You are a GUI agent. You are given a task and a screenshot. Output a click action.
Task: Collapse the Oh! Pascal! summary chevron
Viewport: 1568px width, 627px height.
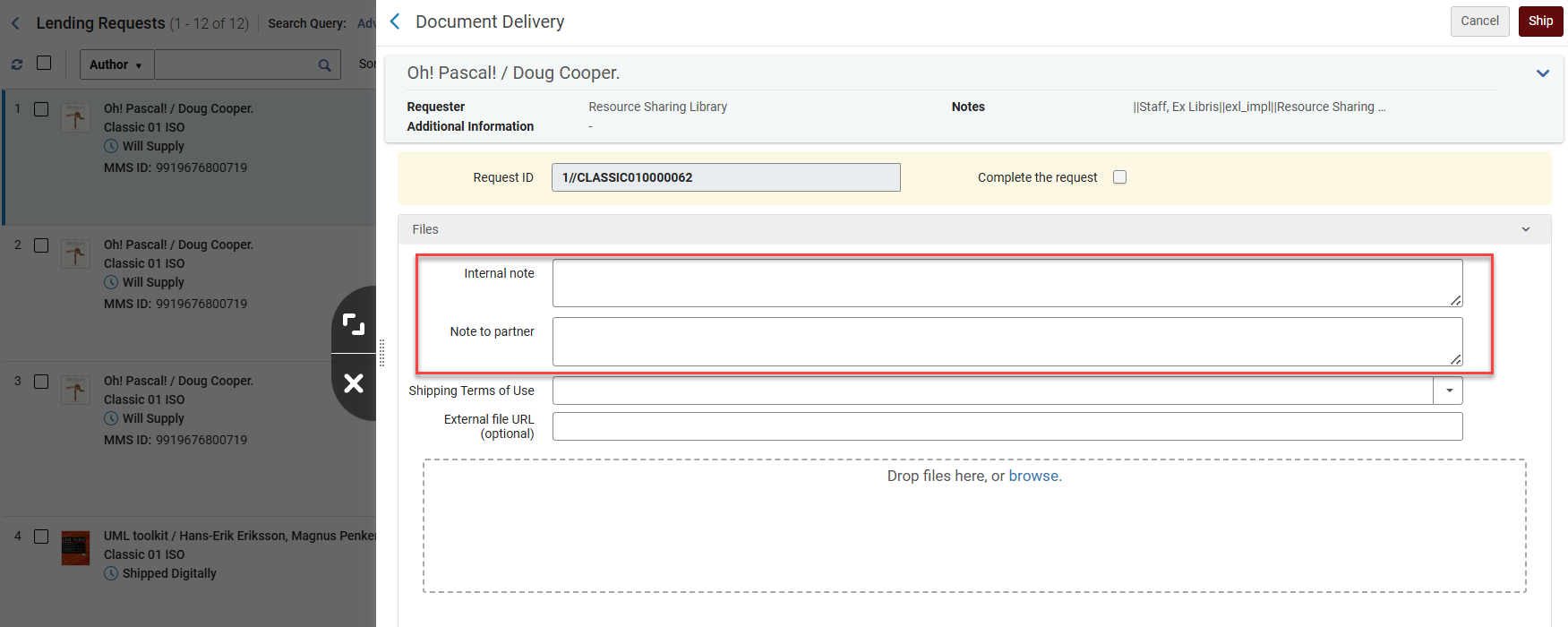1543,73
